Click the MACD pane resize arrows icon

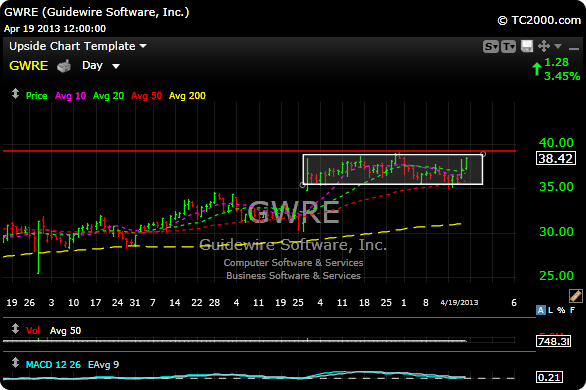pos(15,362)
